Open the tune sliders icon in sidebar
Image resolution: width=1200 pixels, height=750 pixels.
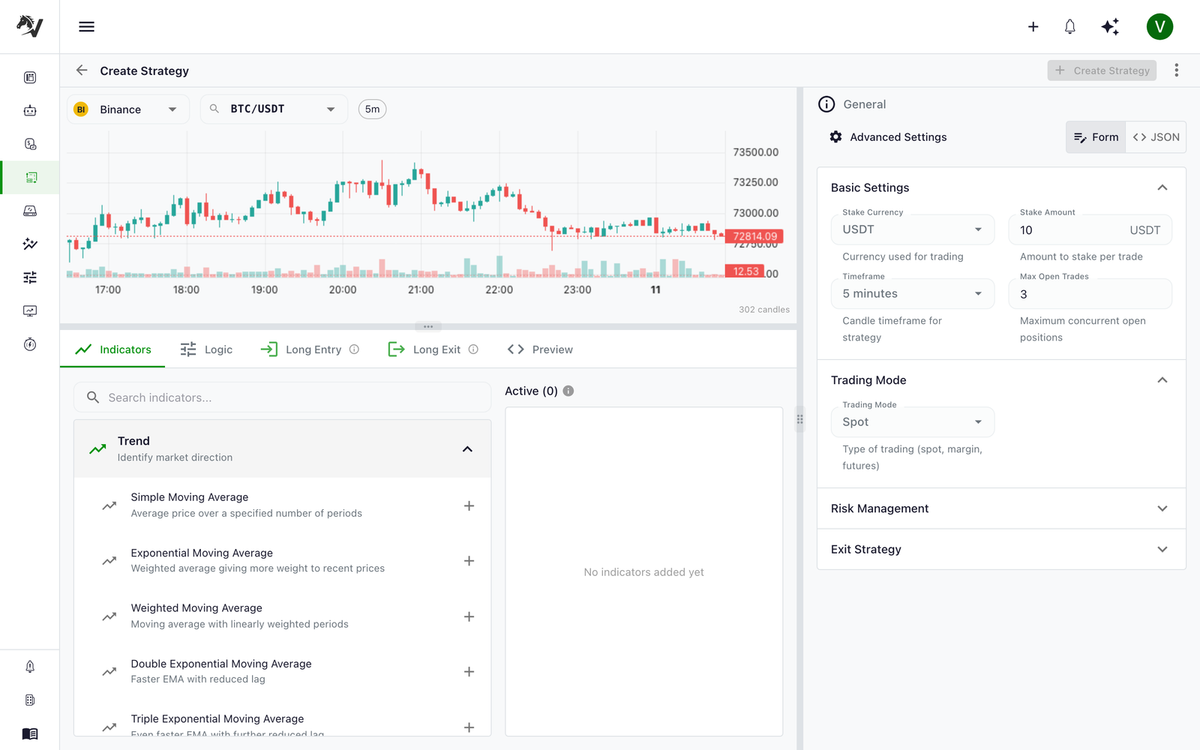click(30, 277)
